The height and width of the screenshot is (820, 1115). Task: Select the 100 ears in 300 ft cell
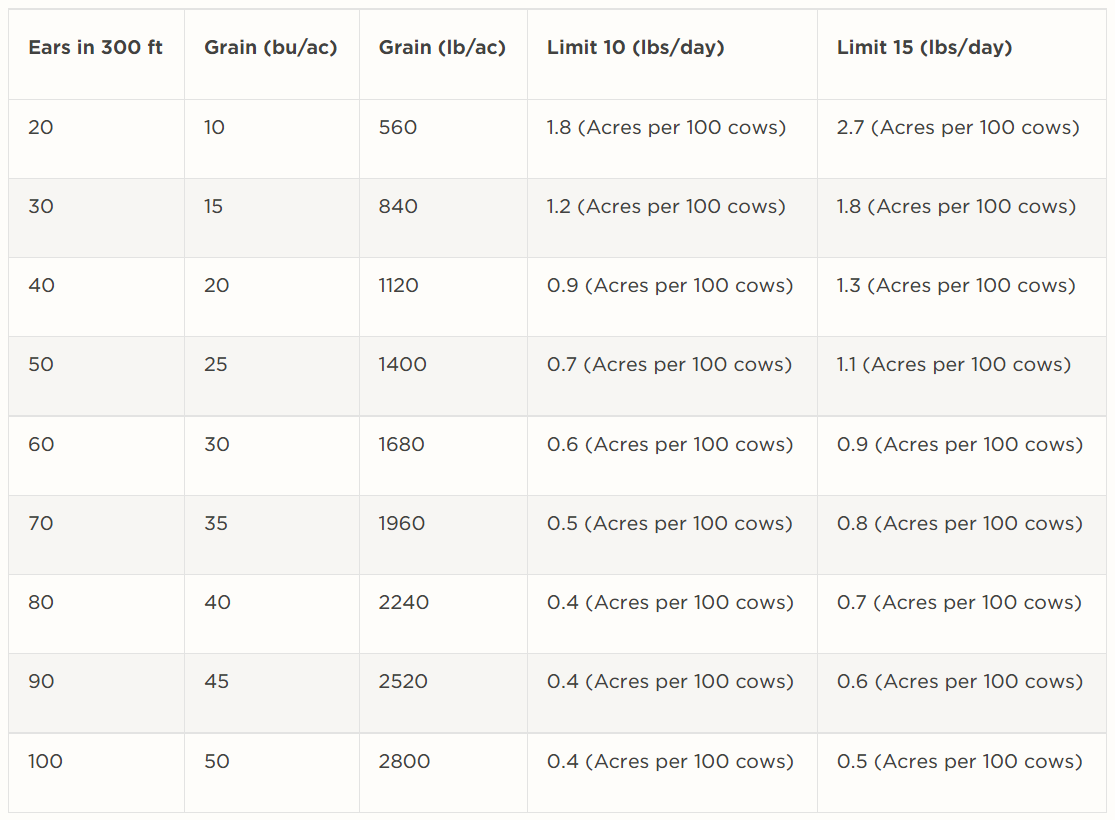[45, 762]
